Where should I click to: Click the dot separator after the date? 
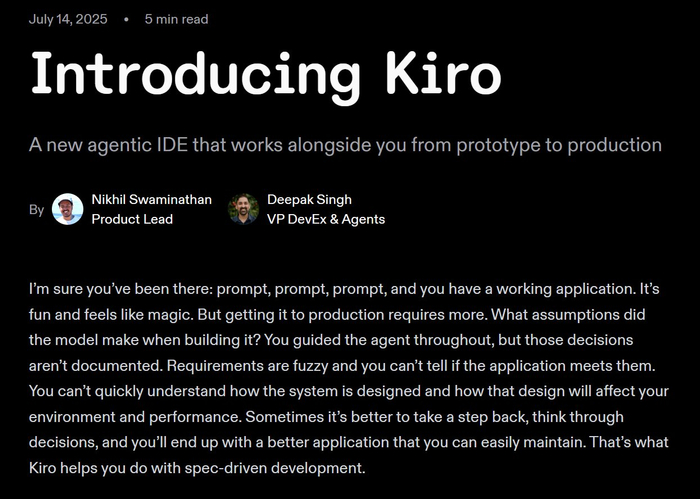(x=126, y=19)
